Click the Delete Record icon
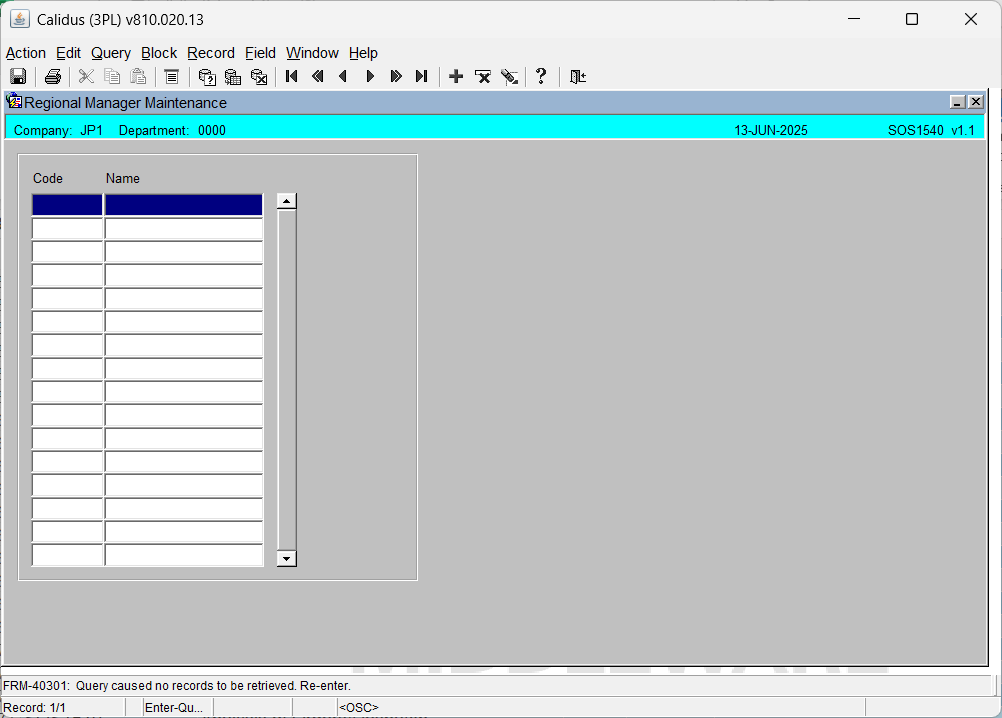 point(482,77)
